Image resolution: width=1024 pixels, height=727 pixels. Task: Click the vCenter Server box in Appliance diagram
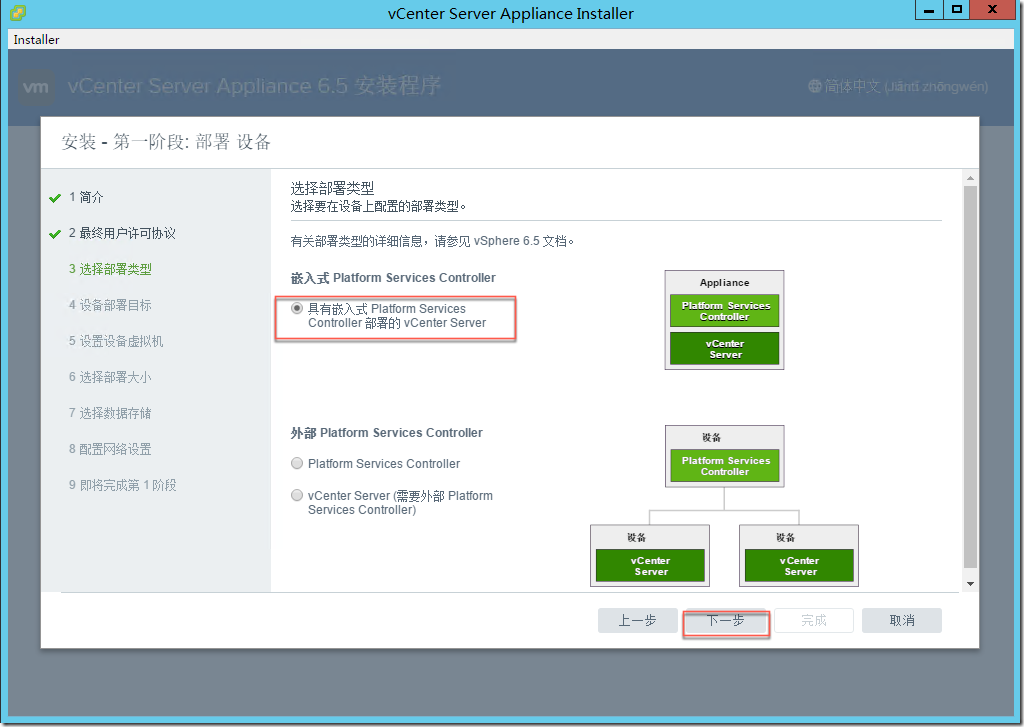[725, 349]
